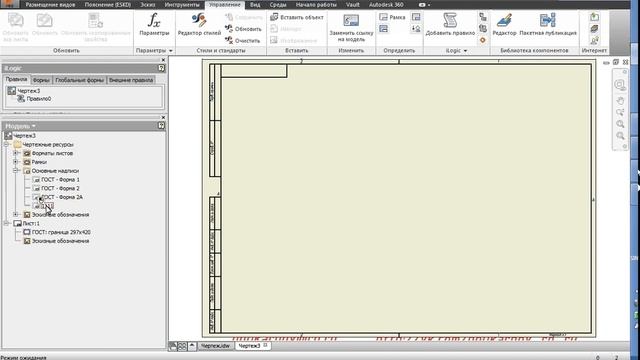Open Параметры panel dropdown arrow
The width and height of the screenshot is (640, 360).
[171, 51]
